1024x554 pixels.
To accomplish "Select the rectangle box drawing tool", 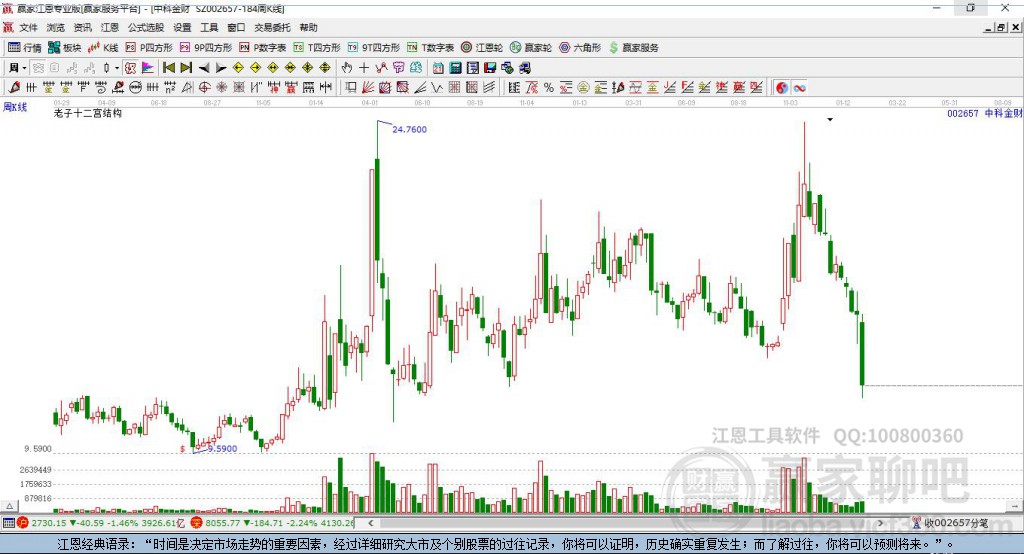I will click(x=349, y=87).
